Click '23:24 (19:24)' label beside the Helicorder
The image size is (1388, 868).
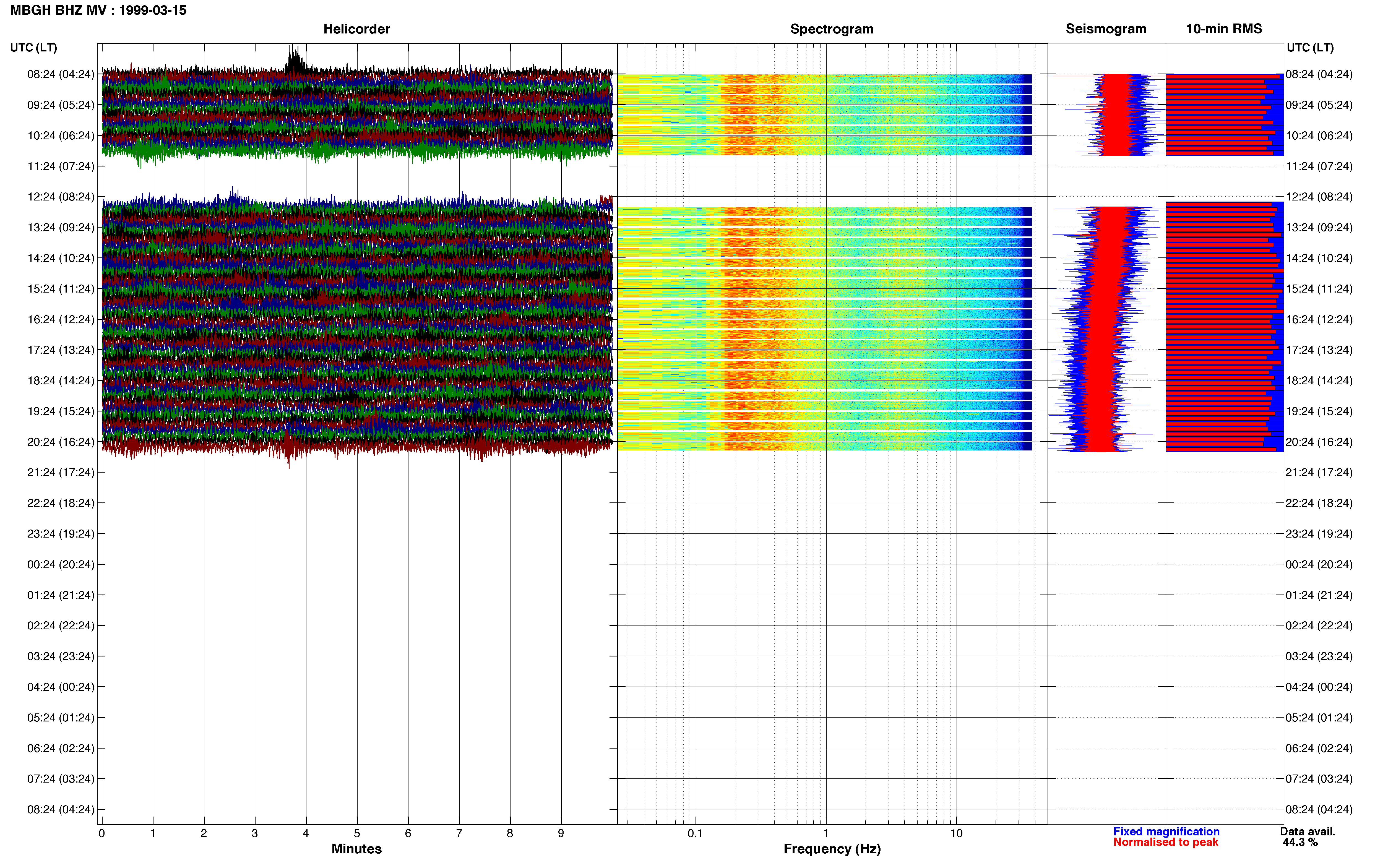click(61, 534)
